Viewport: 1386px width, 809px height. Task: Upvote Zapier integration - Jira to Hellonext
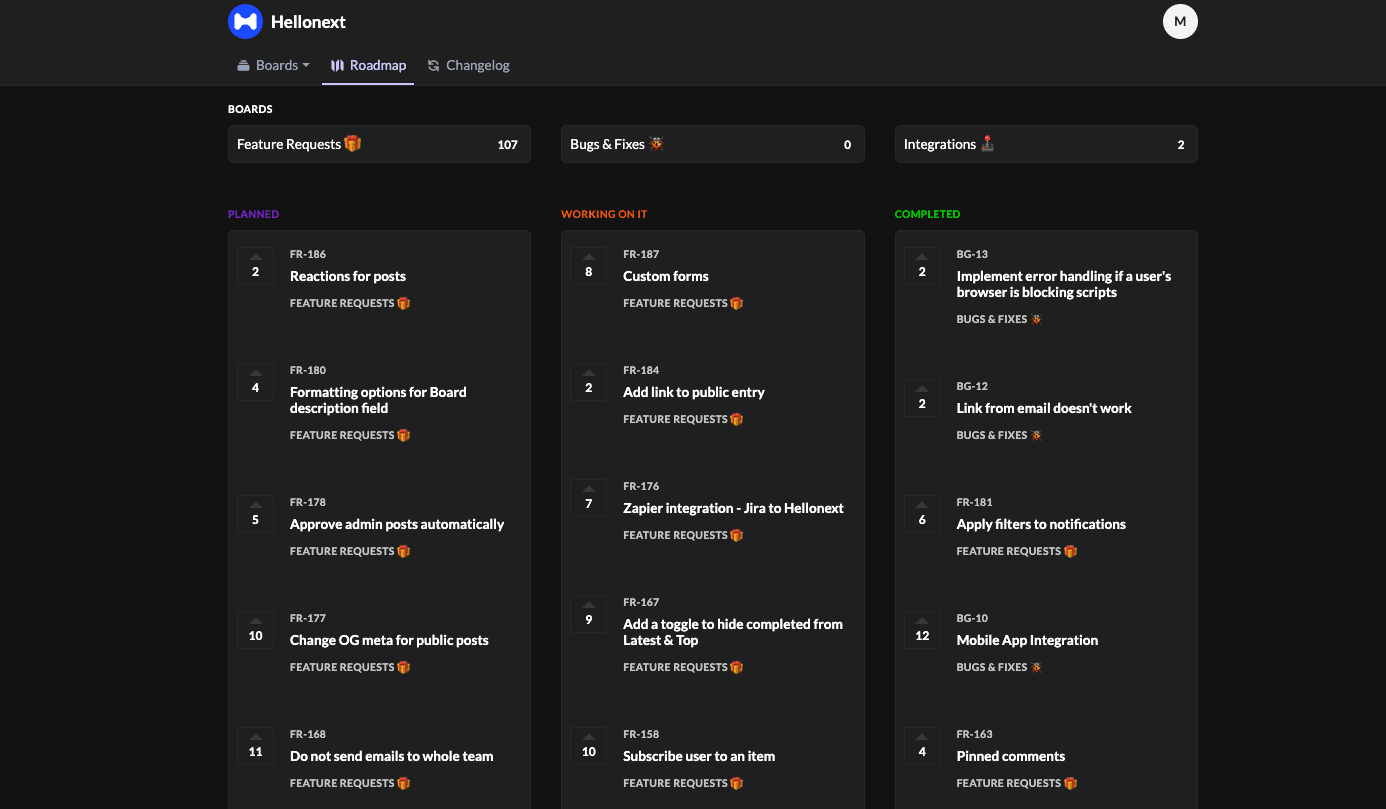coord(588,498)
